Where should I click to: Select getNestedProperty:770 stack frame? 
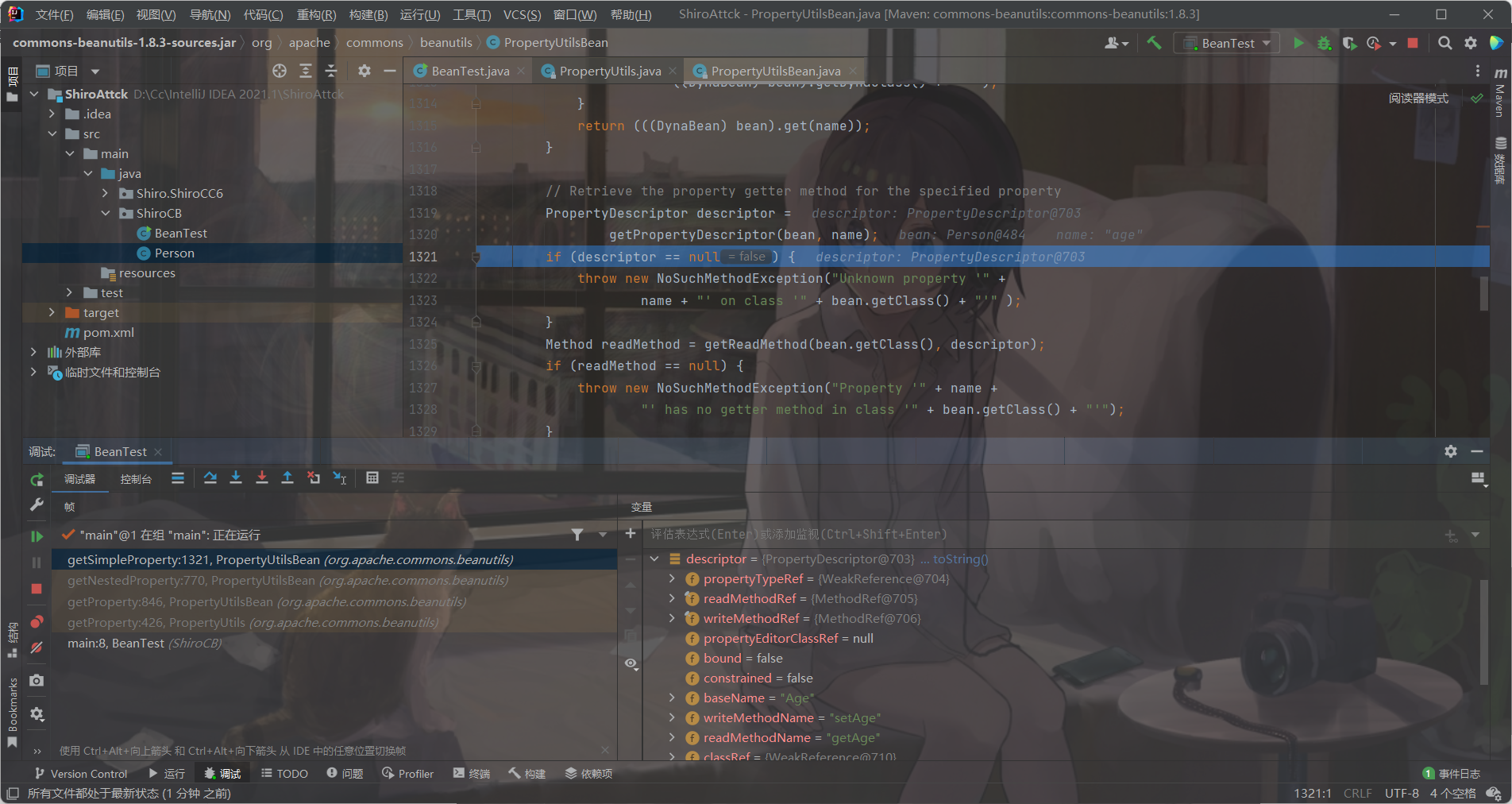point(334,580)
